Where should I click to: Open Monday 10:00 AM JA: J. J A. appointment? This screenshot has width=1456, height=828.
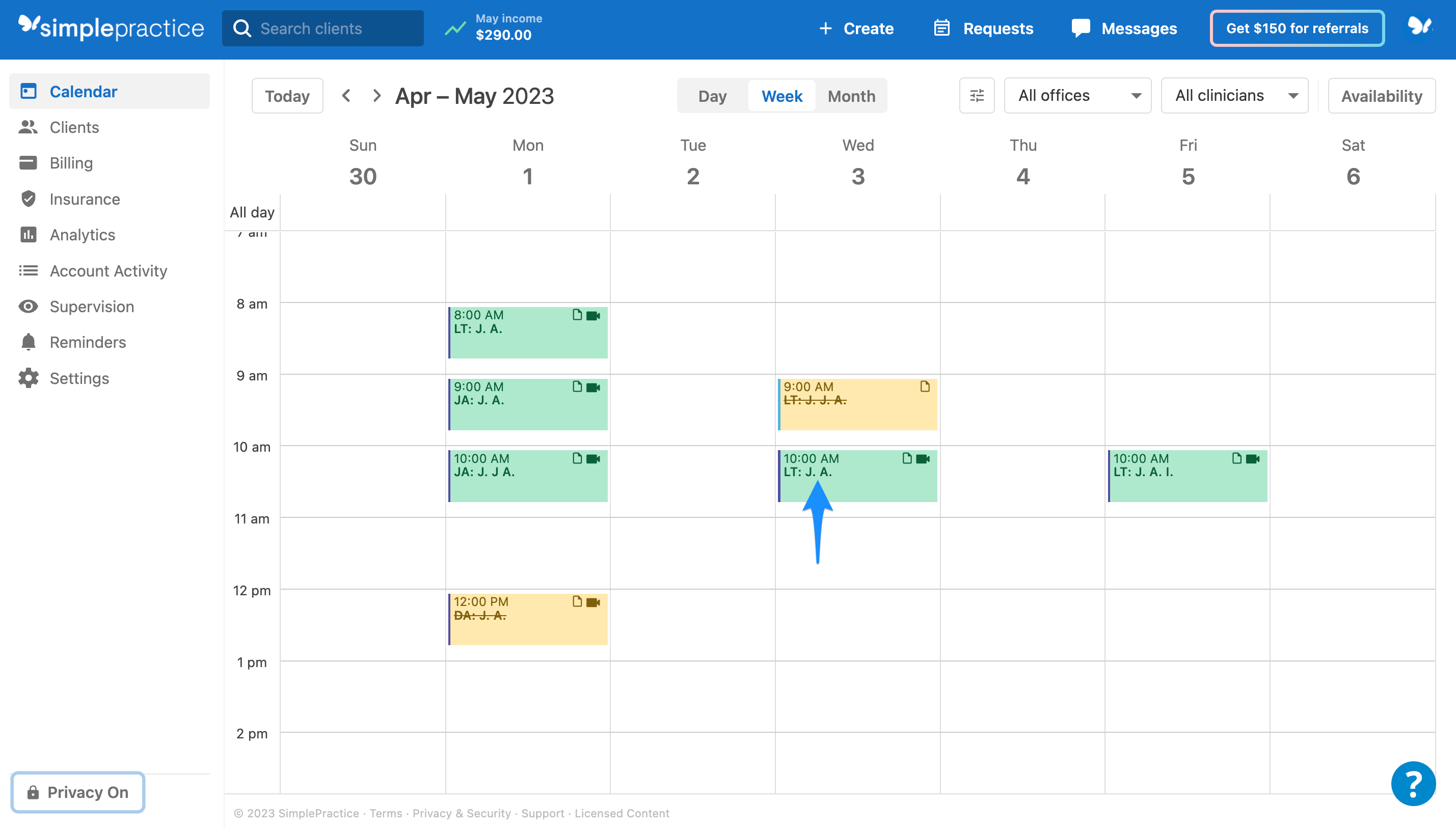point(528,476)
